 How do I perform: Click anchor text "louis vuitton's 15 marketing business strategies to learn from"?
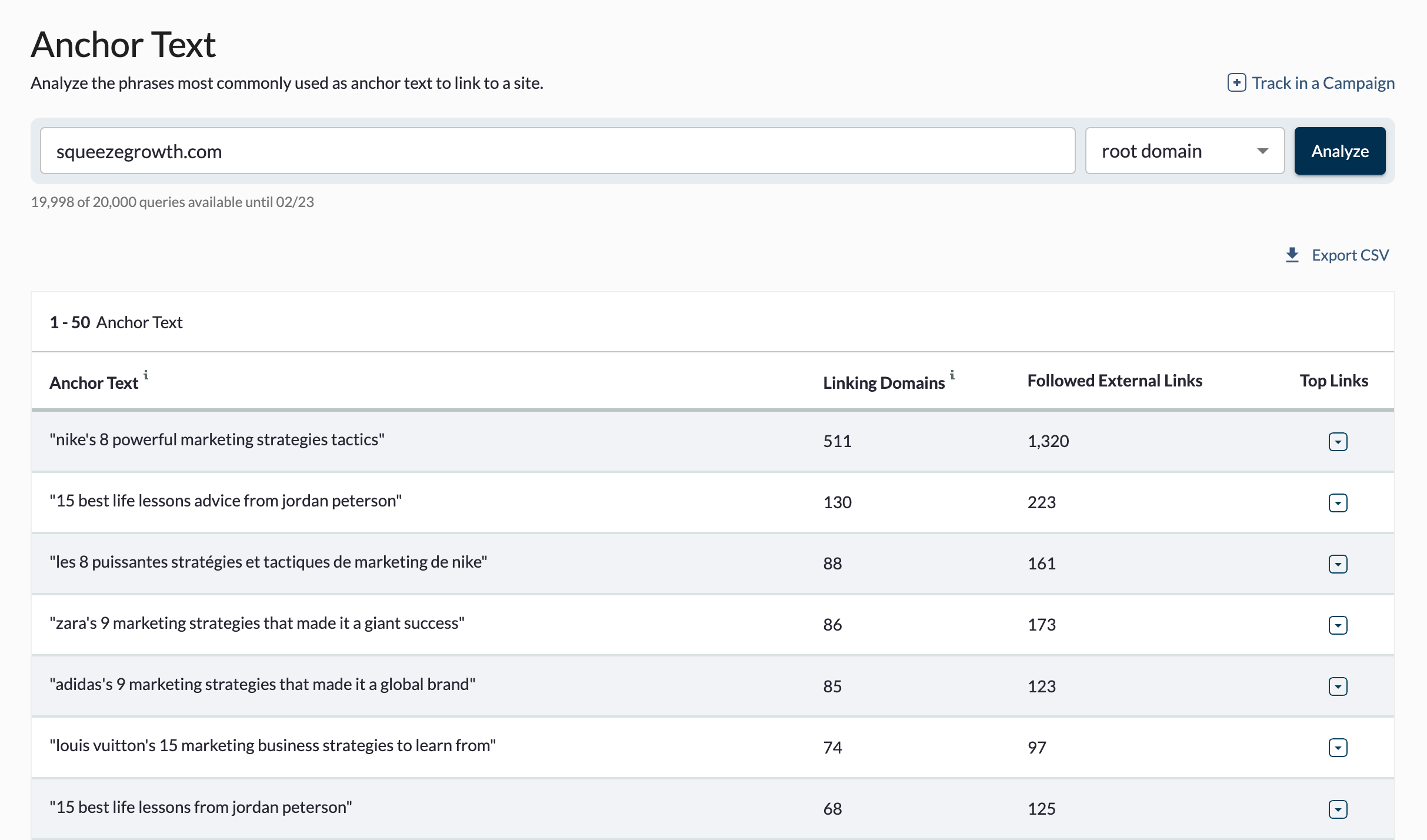[273, 745]
